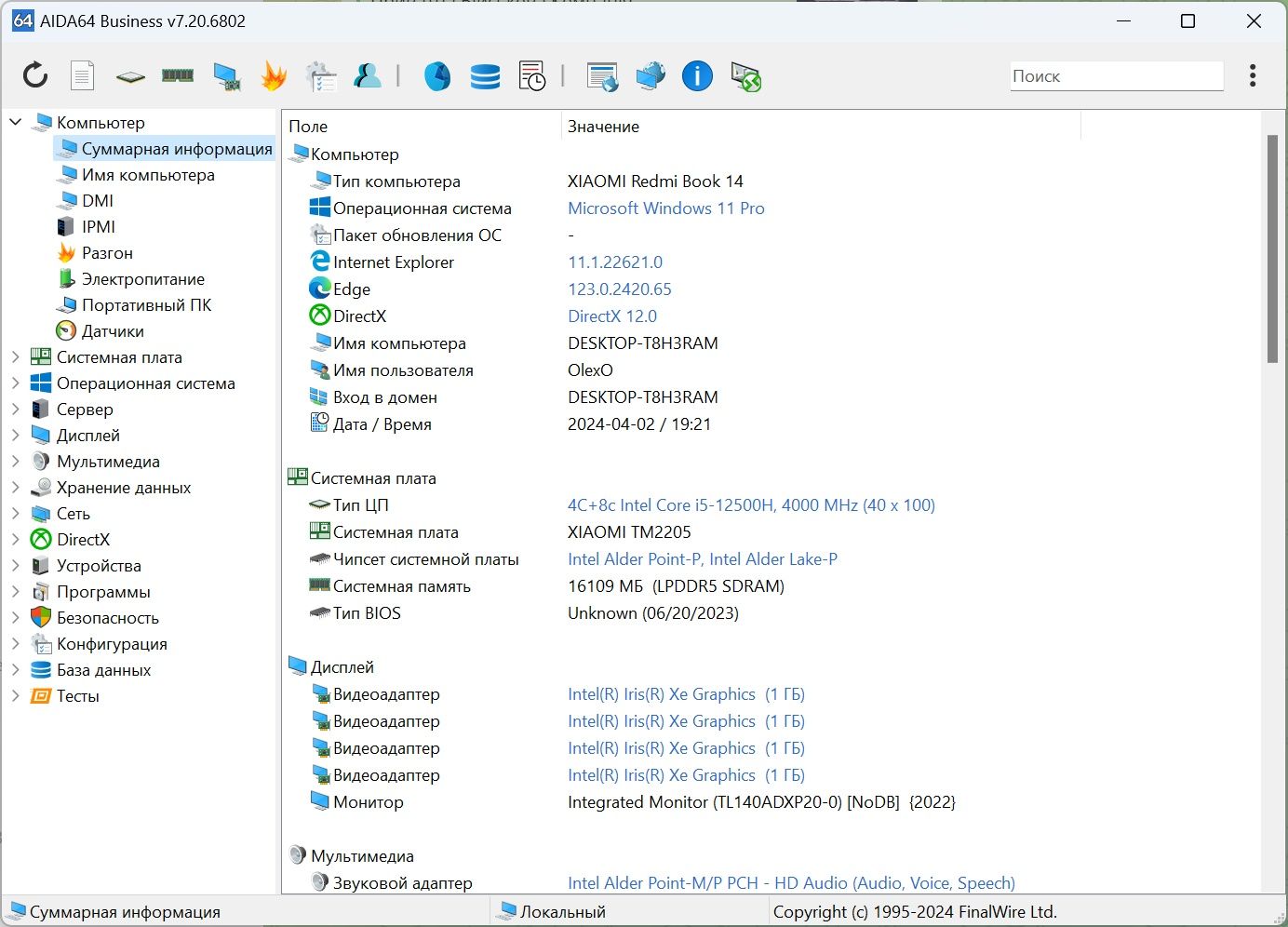Open Датчики sensors item

101,331
